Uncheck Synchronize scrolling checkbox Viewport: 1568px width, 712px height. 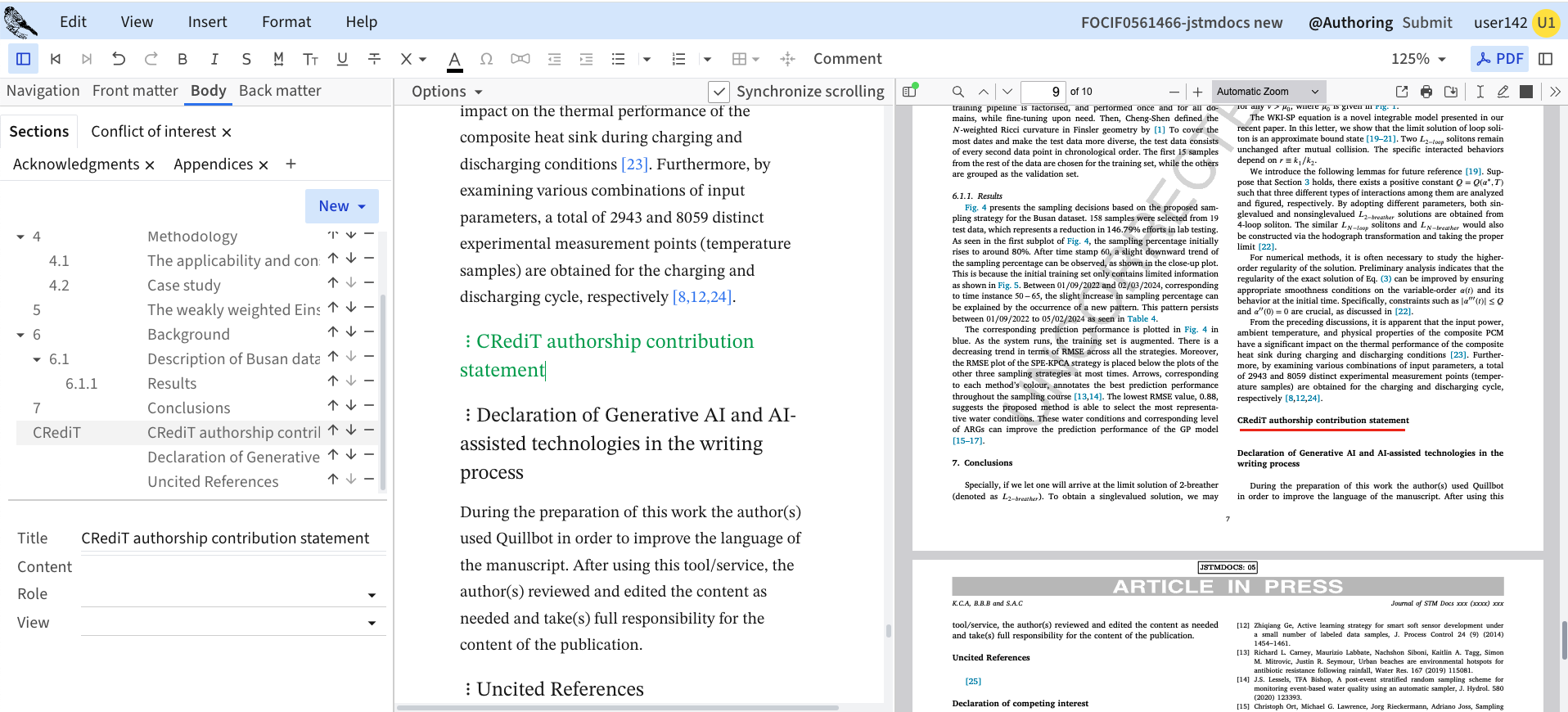coord(719,92)
